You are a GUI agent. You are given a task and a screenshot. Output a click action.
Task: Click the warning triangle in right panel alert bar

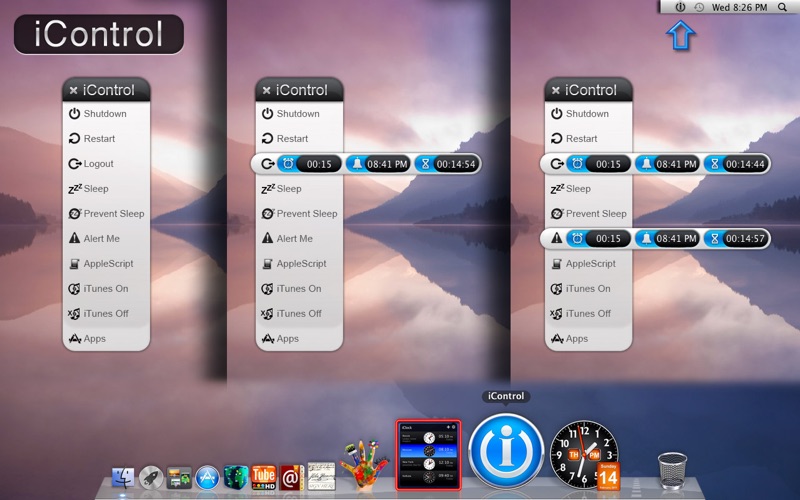[557, 238]
